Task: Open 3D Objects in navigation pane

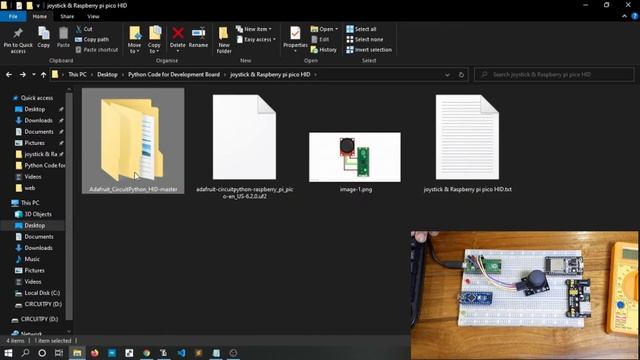Action: [38, 214]
